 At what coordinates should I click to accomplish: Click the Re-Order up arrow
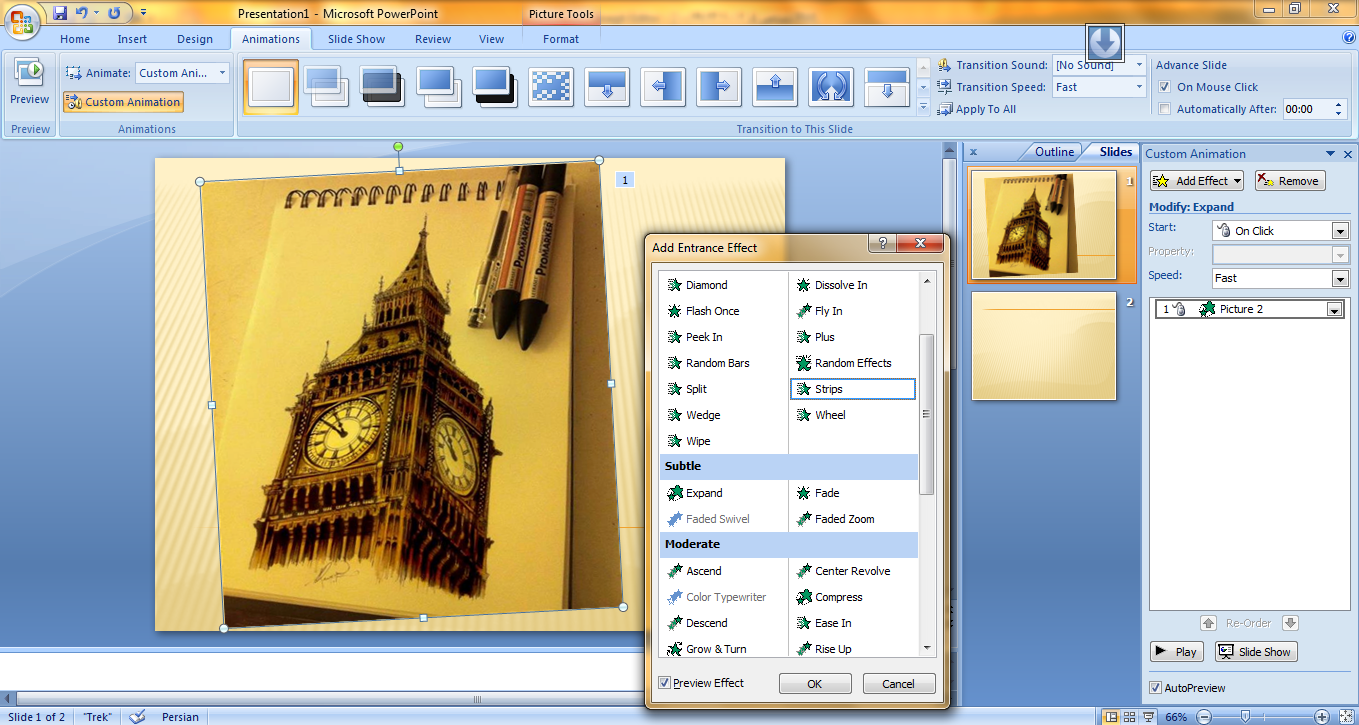[1208, 623]
